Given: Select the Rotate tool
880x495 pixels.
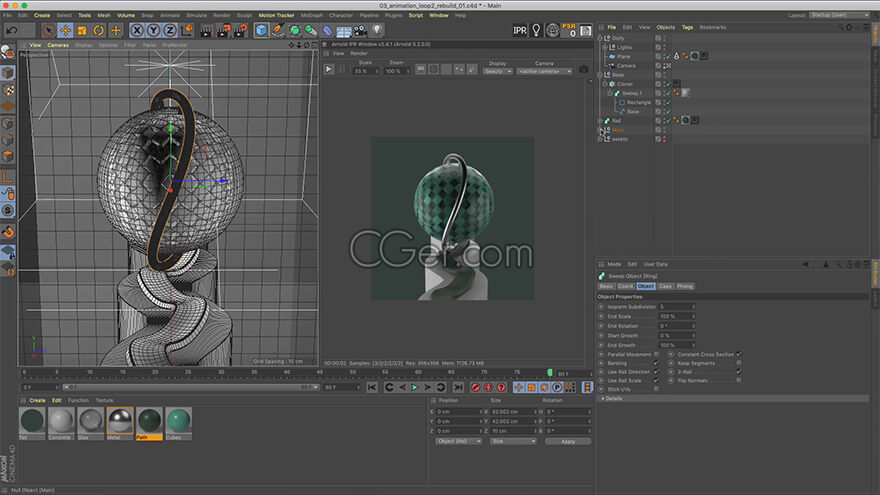Looking at the screenshot, I should click(x=98, y=30).
